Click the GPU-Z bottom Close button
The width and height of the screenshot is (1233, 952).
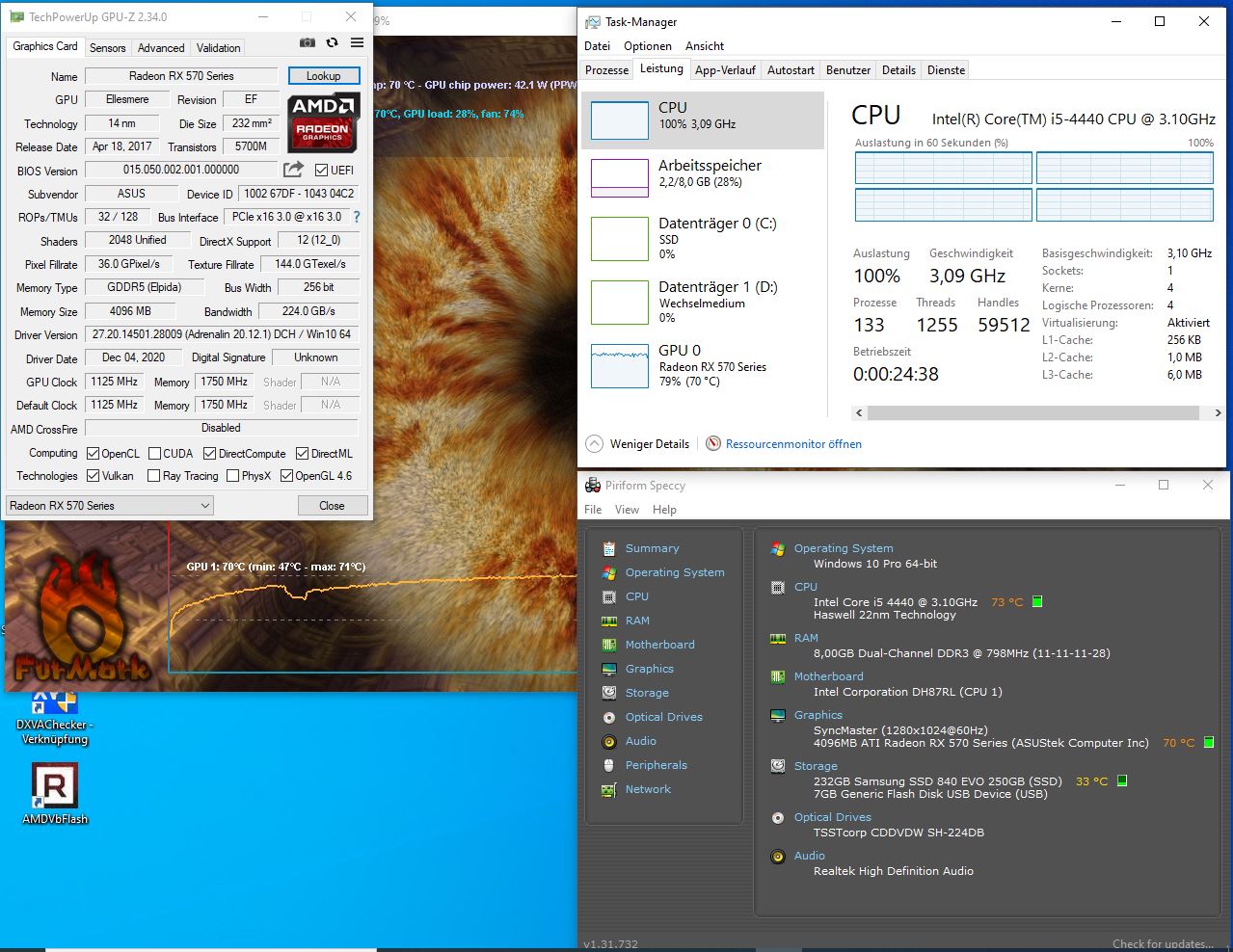332,506
